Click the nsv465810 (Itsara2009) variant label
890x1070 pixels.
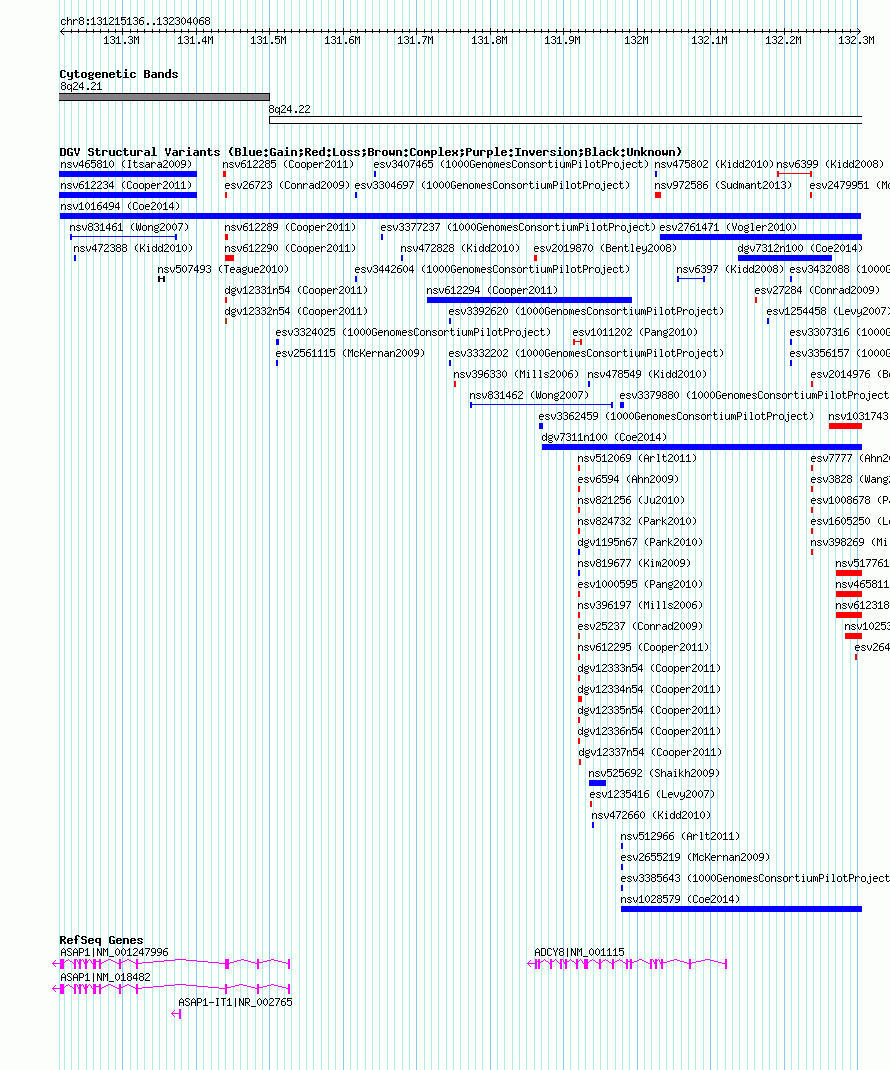(126, 164)
